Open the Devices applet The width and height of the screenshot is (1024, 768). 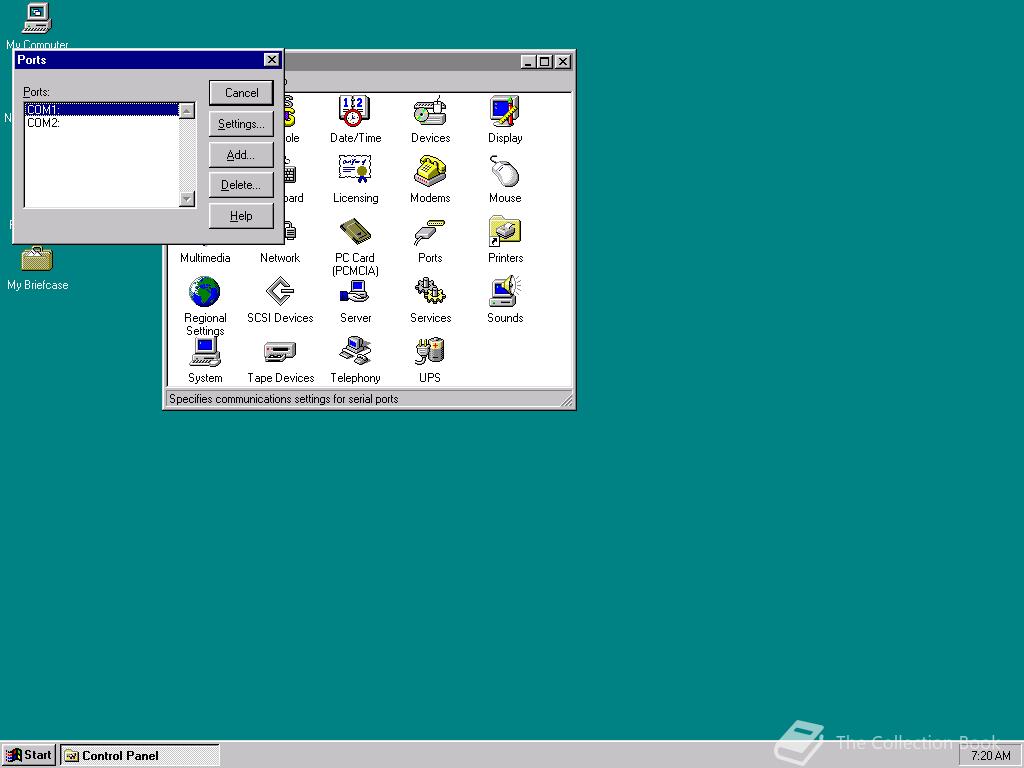click(429, 112)
